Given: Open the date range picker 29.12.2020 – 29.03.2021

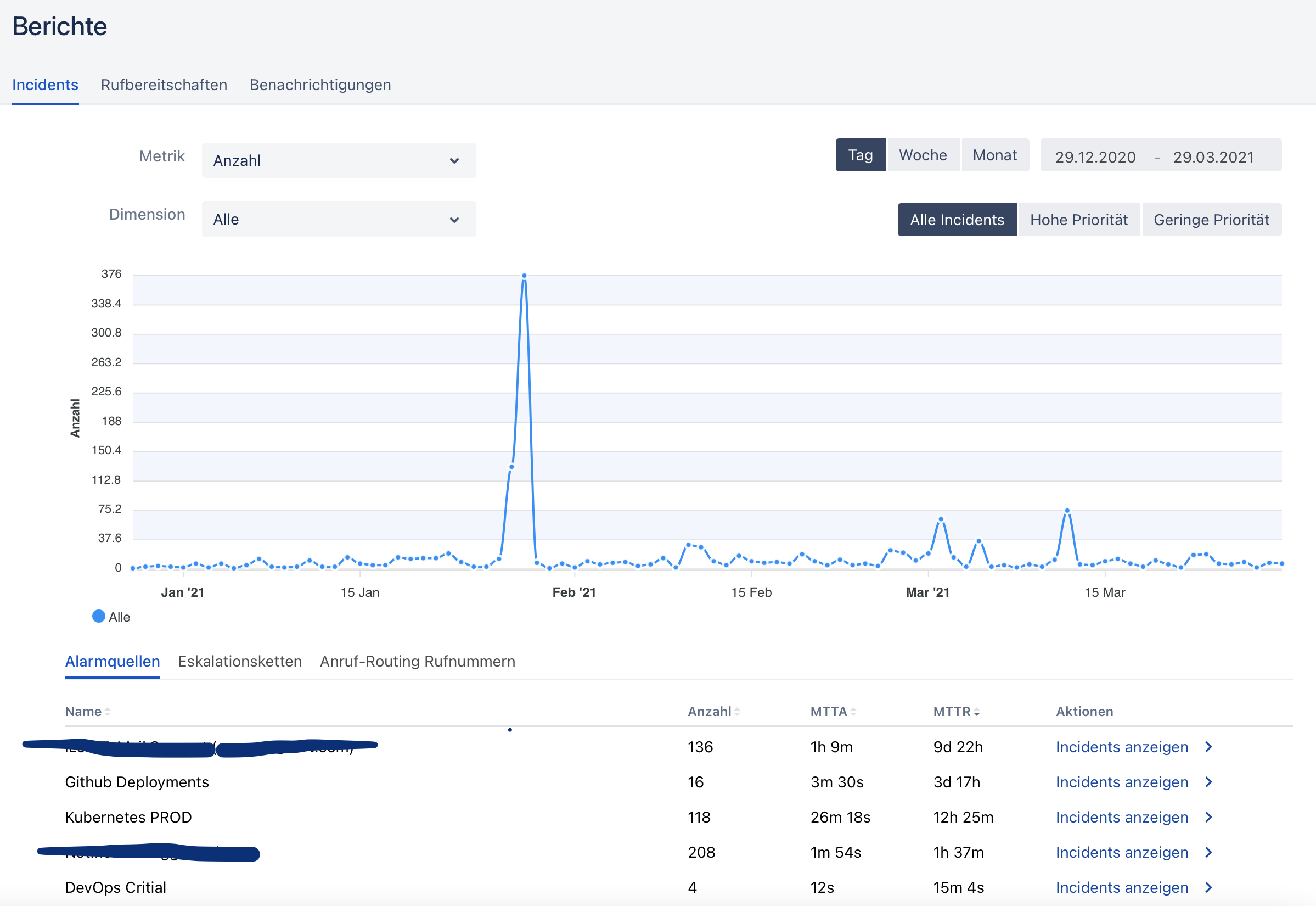Looking at the screenshot, I should click(1161, 155).
